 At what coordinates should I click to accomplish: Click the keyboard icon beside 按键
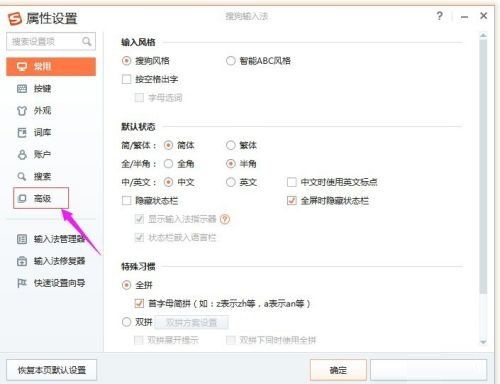click(x=22, y=89)
